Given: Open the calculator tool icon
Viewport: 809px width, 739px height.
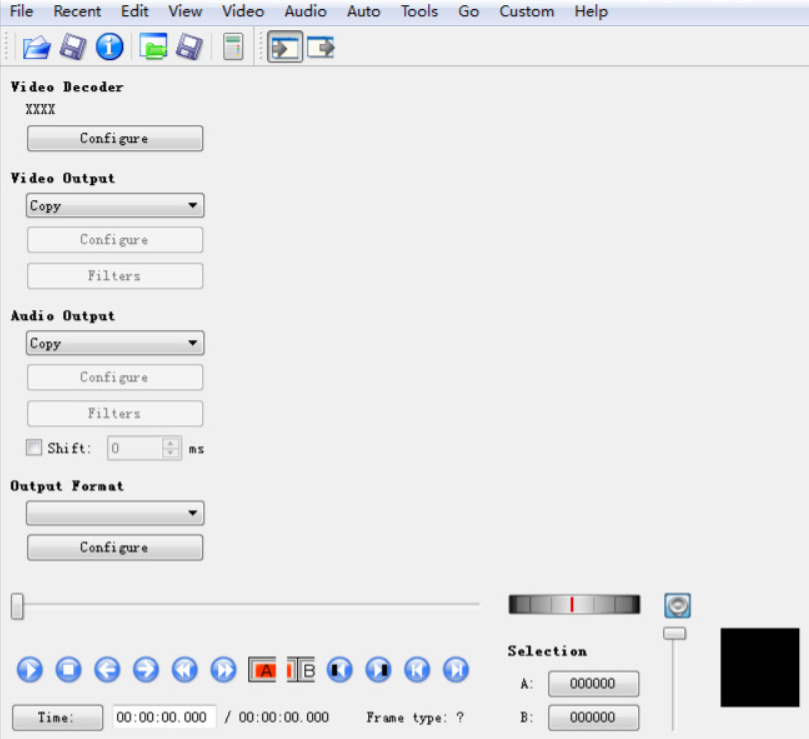Looking at the screenshot, I should pos(233,47).
